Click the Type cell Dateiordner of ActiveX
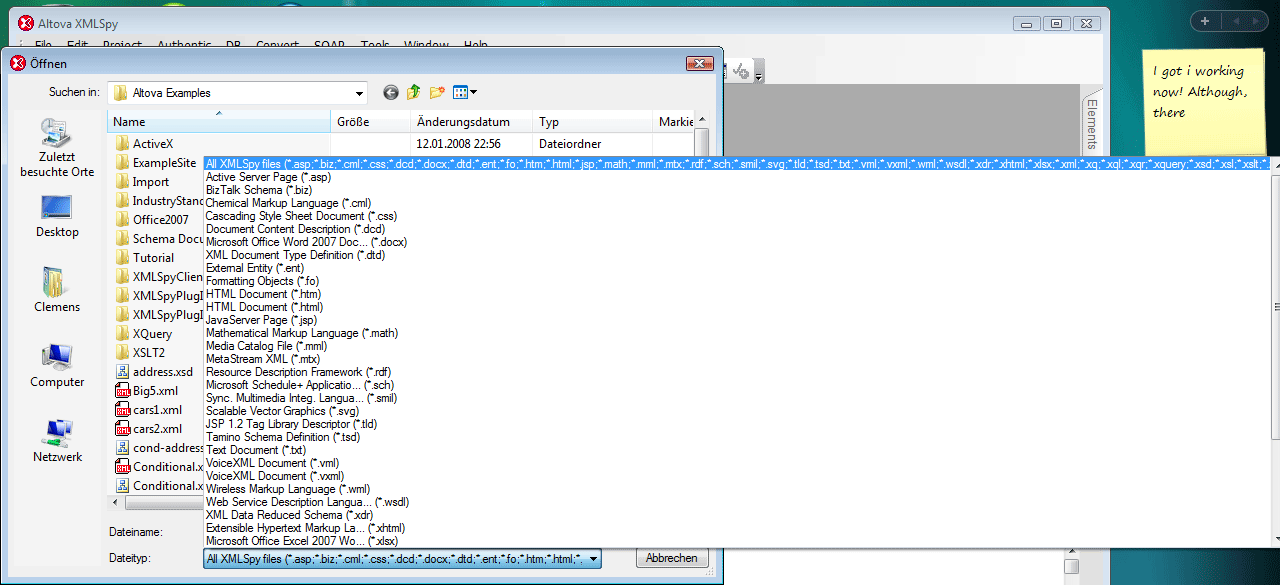The width and height of the screenshot is (1280, 585). [x=569, y=144]
